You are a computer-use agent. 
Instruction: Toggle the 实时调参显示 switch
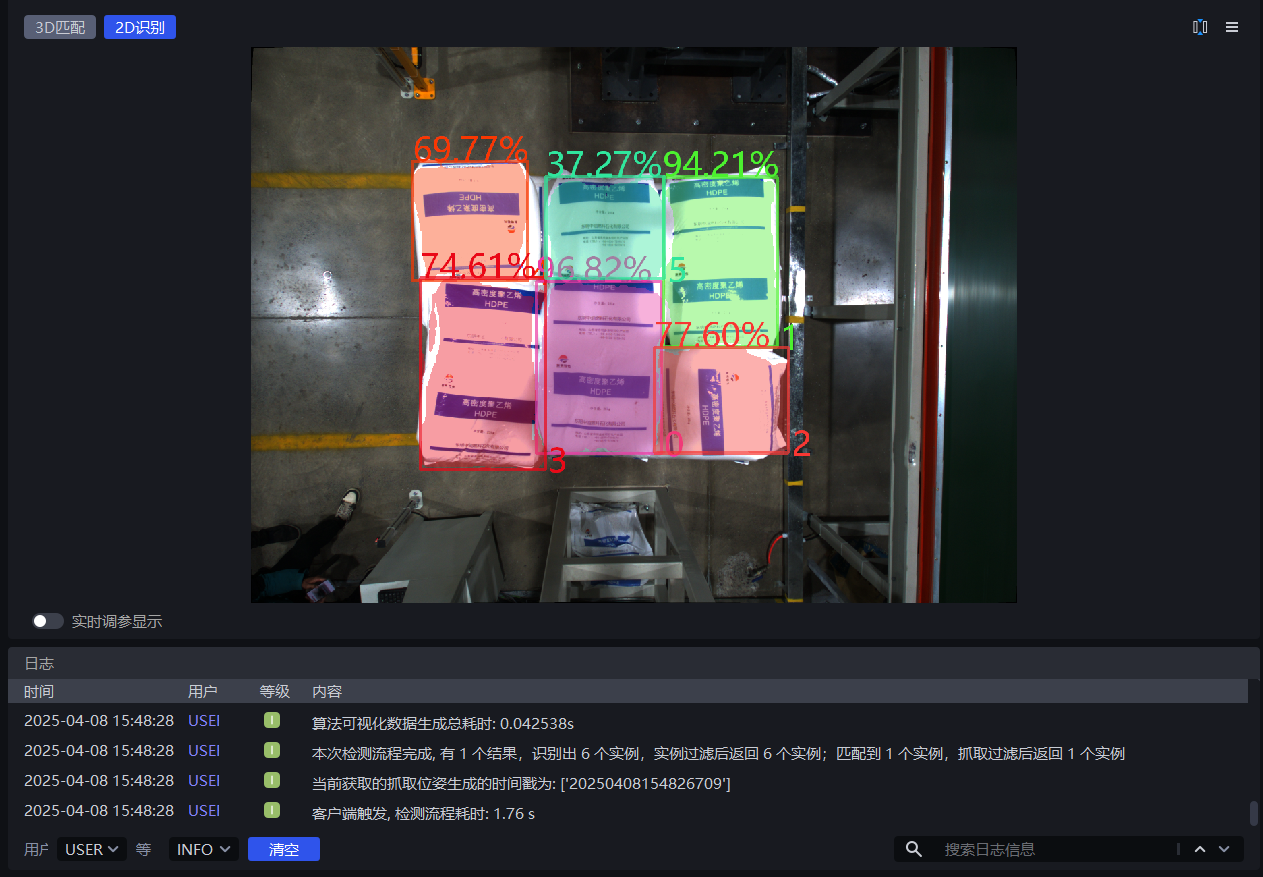click(x=47, y=621)
